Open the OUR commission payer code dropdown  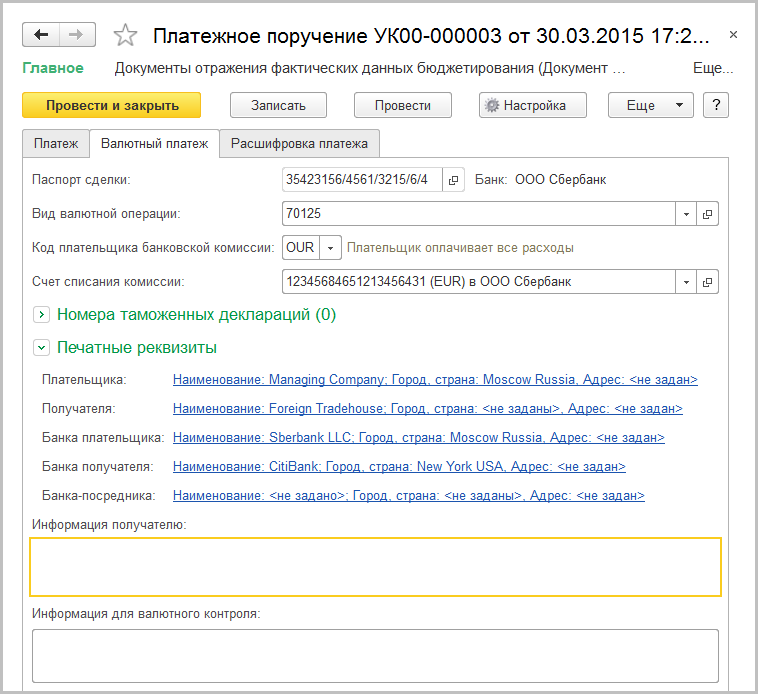tap(331, 247)
